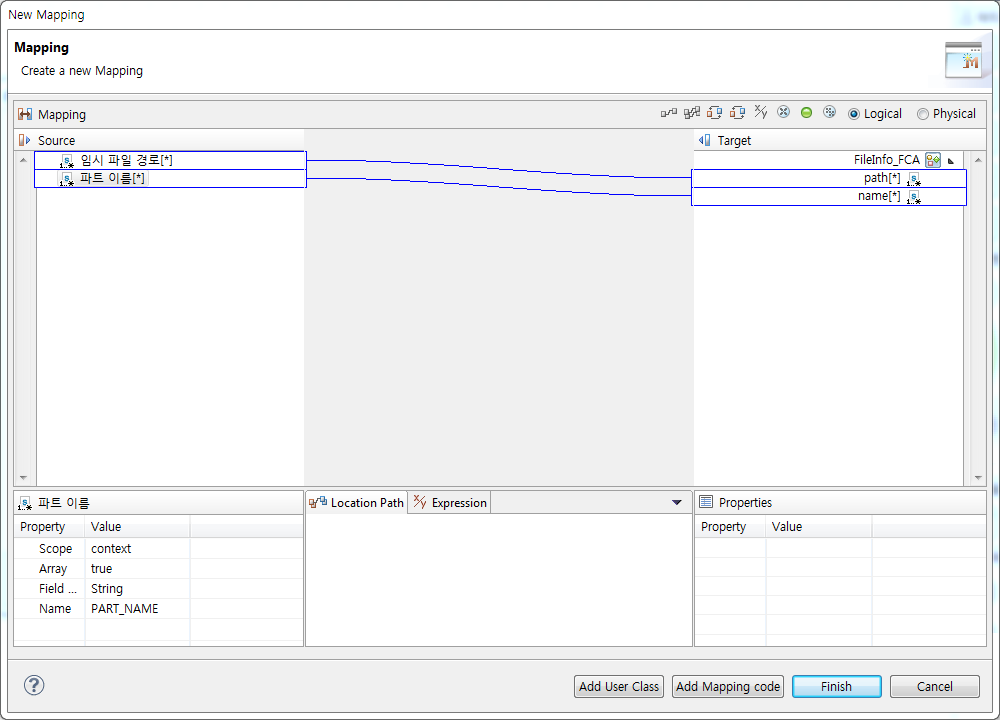Switch to the Physical view radio button
Screen dimensions: 1002x722
coord(922,113)
